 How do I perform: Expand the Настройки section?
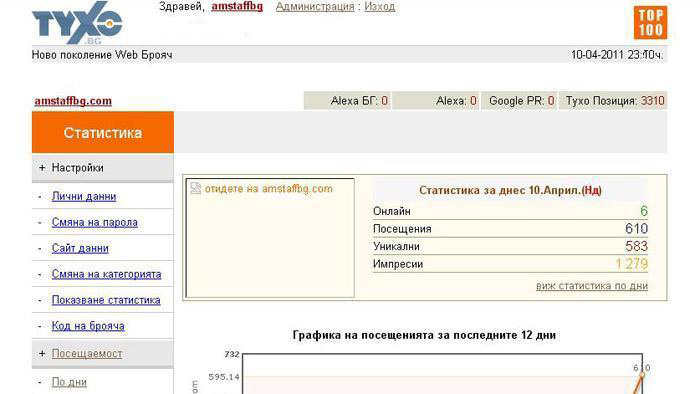click(x=103, y=168)
